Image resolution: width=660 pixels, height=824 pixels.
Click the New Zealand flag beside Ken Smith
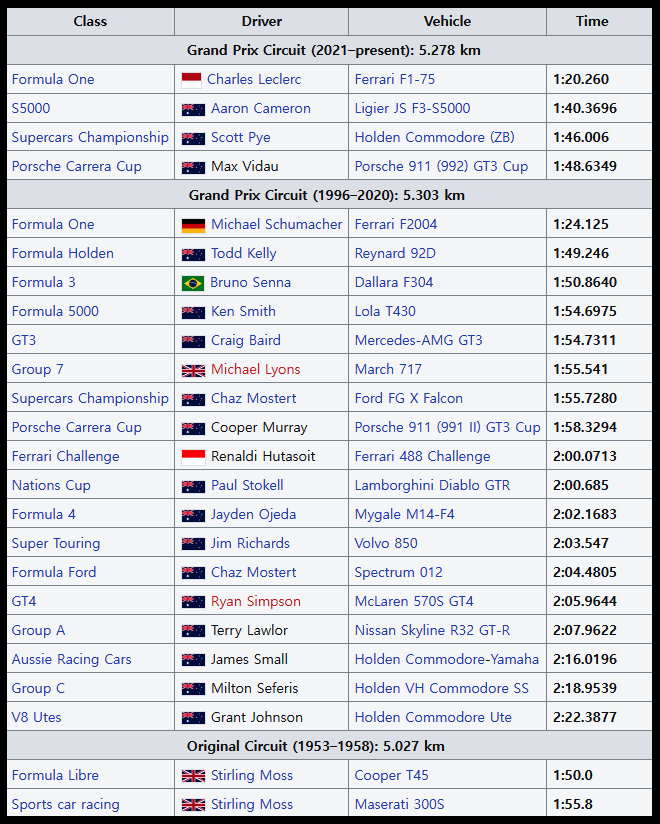tap(193, 313)
